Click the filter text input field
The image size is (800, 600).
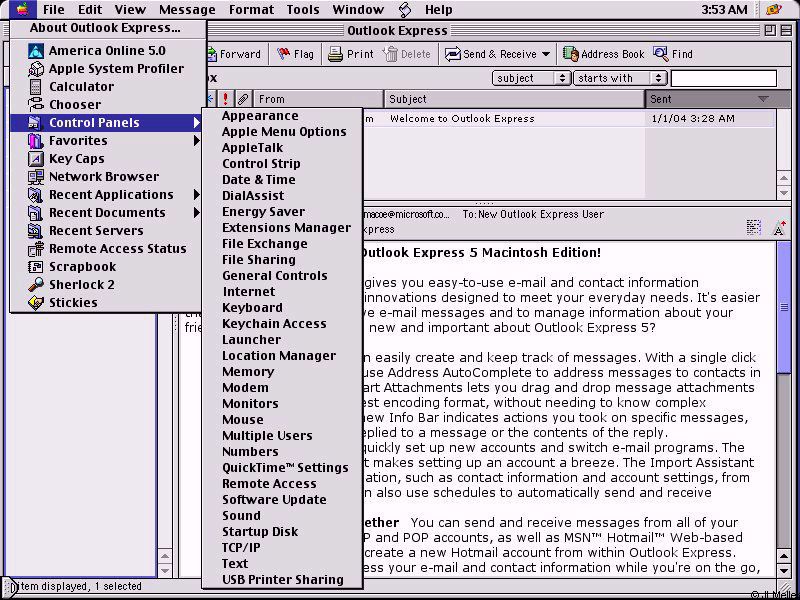click(x=723, y=78)
